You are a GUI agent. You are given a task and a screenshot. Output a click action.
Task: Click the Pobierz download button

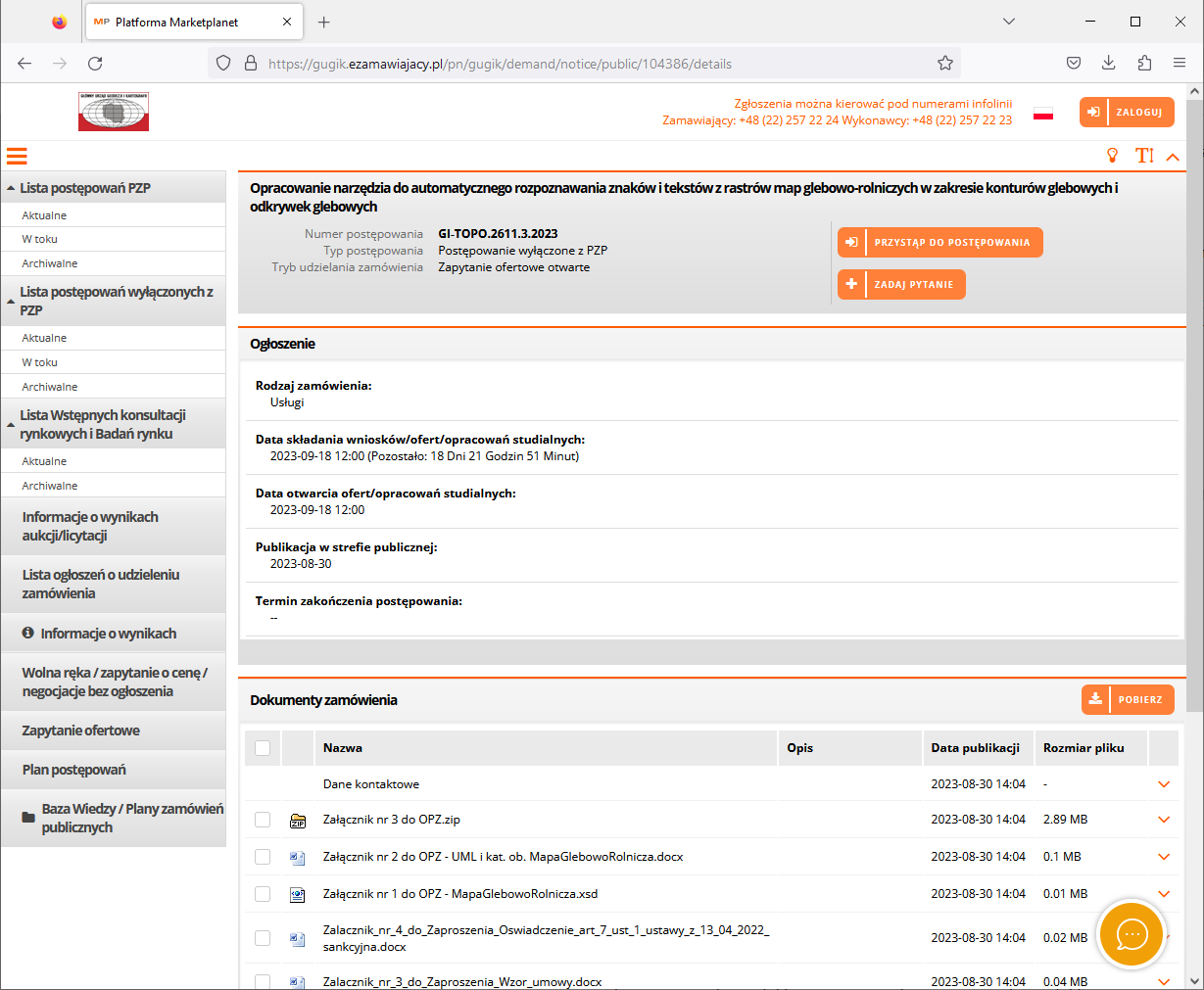1128,700
